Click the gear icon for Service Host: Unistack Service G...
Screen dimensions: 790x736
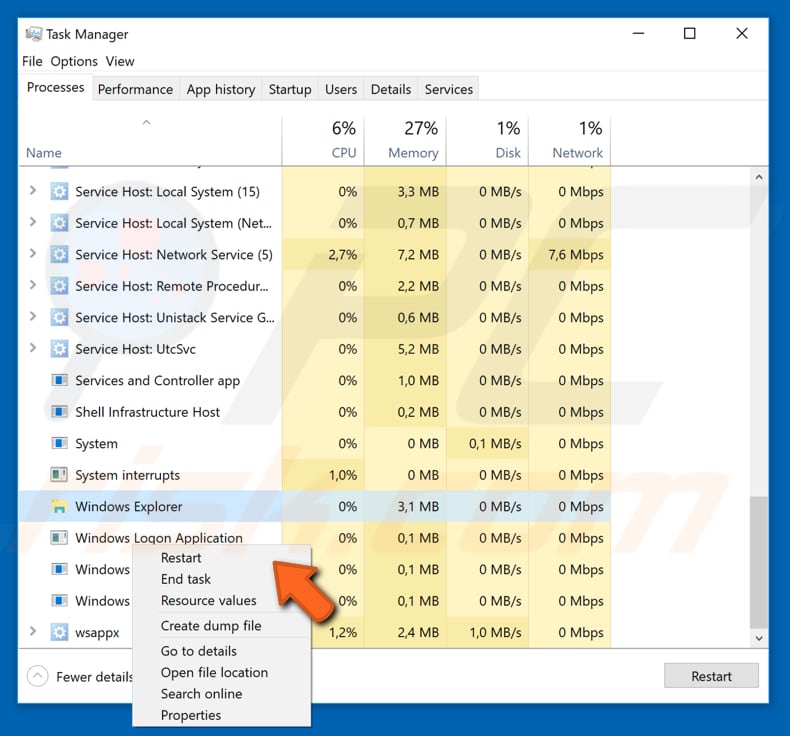click(x=59, y=318)
